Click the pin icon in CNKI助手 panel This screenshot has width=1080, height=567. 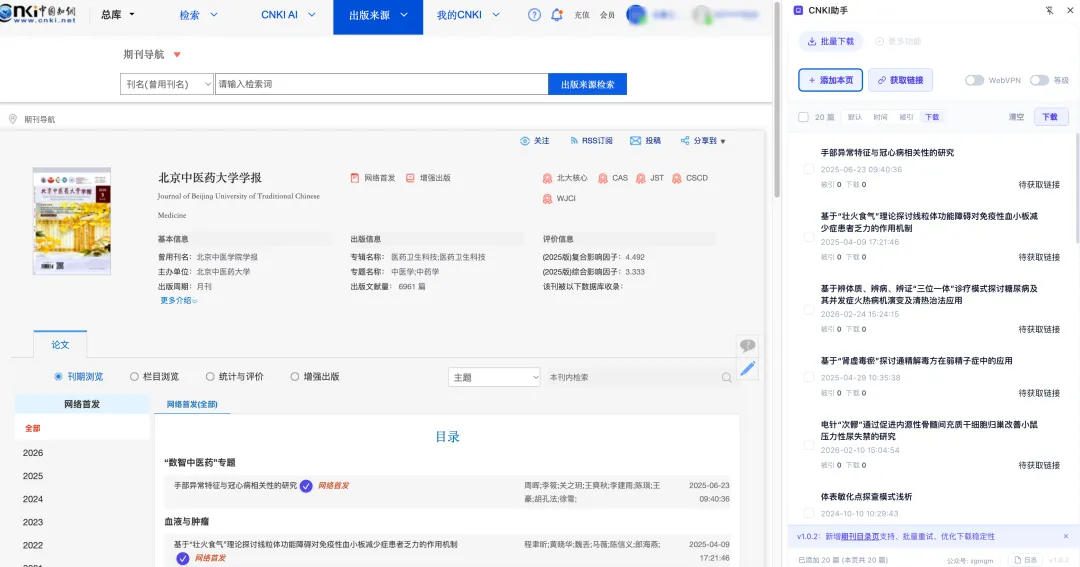click(x=1049, y=10)
